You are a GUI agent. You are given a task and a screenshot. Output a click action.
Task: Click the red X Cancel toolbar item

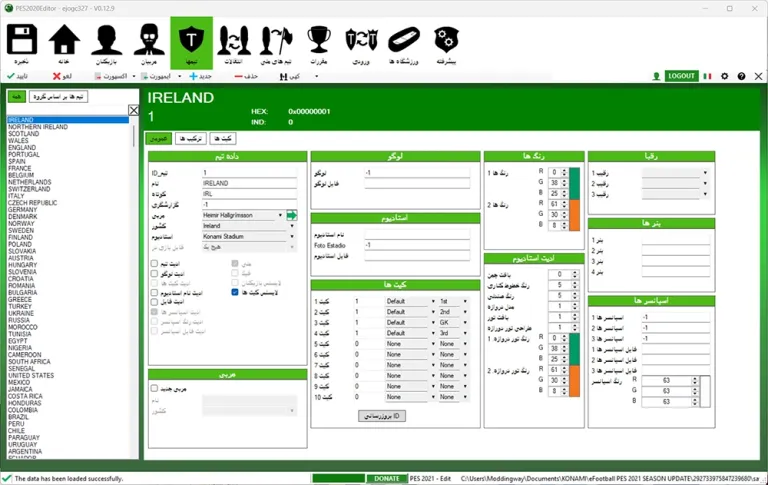(x=62, y=76)
